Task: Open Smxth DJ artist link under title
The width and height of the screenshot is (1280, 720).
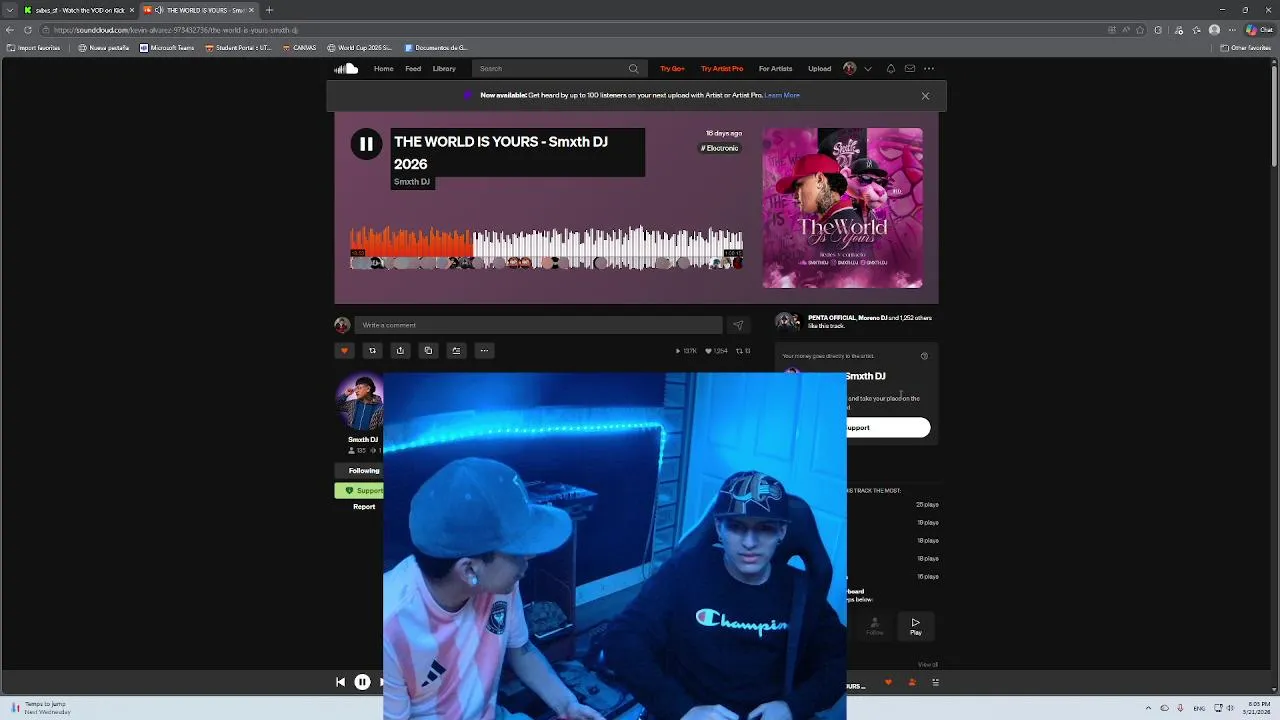Action: (411, 182)
